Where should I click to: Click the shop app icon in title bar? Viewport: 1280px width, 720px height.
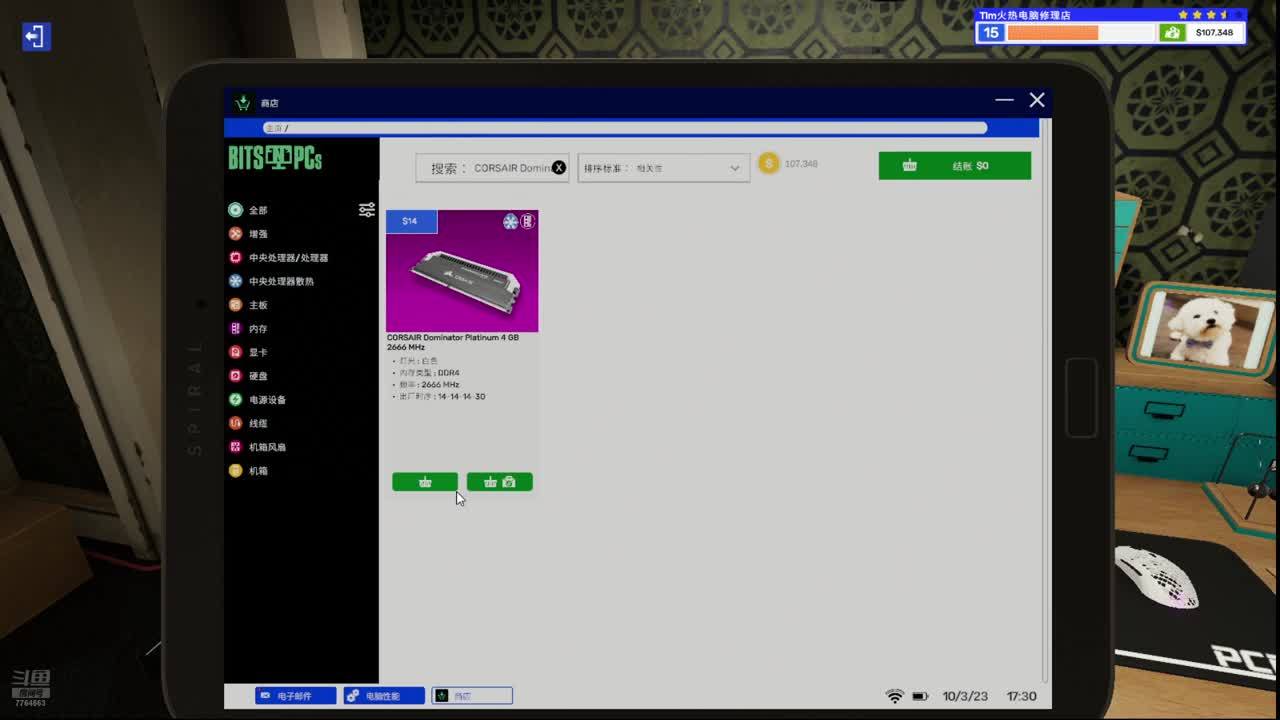pos(243,103)
